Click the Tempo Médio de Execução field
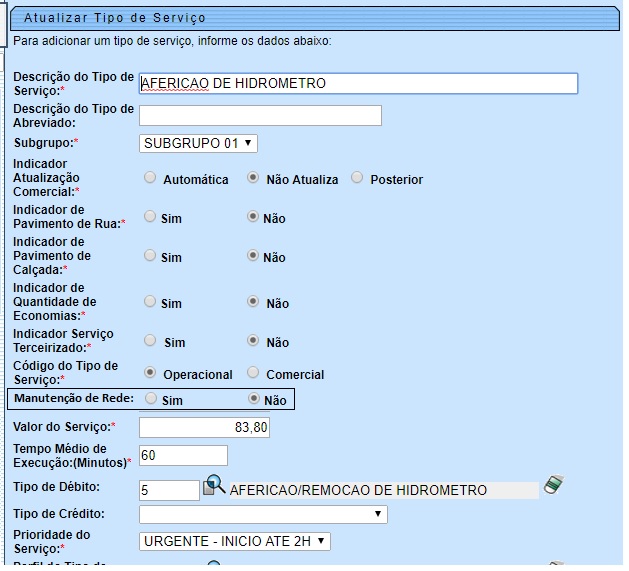This screenshot has width=629, height=571. [183, 456]
